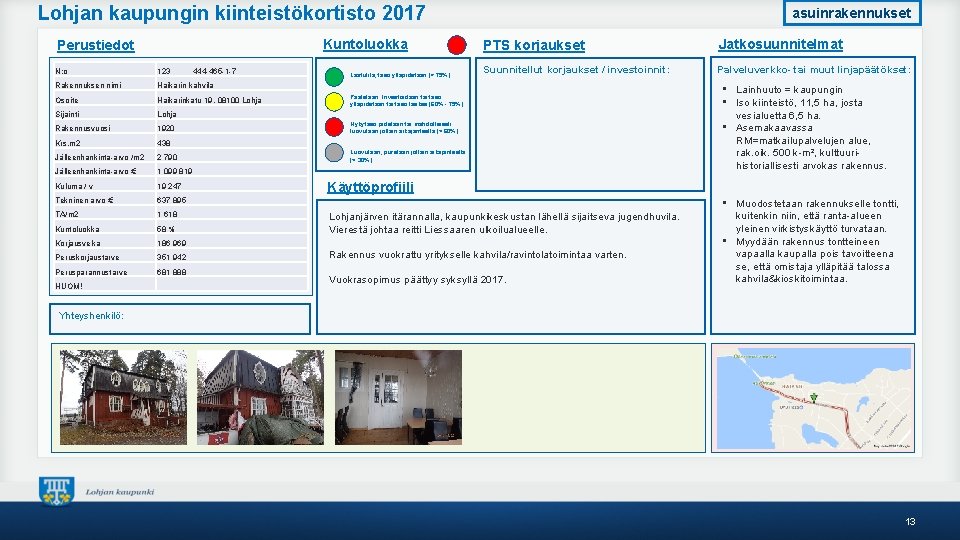This screenshot has width=960, height=540.
Task: Click the address value 'Haikarinkatu 19, 08100 Lohja'
Action: coord(209,100)
